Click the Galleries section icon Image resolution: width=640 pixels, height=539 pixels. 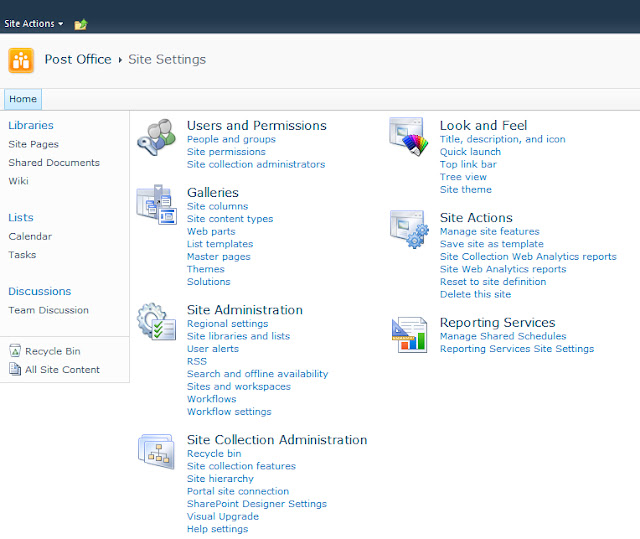pyautogui.click(x=155, y=203)
